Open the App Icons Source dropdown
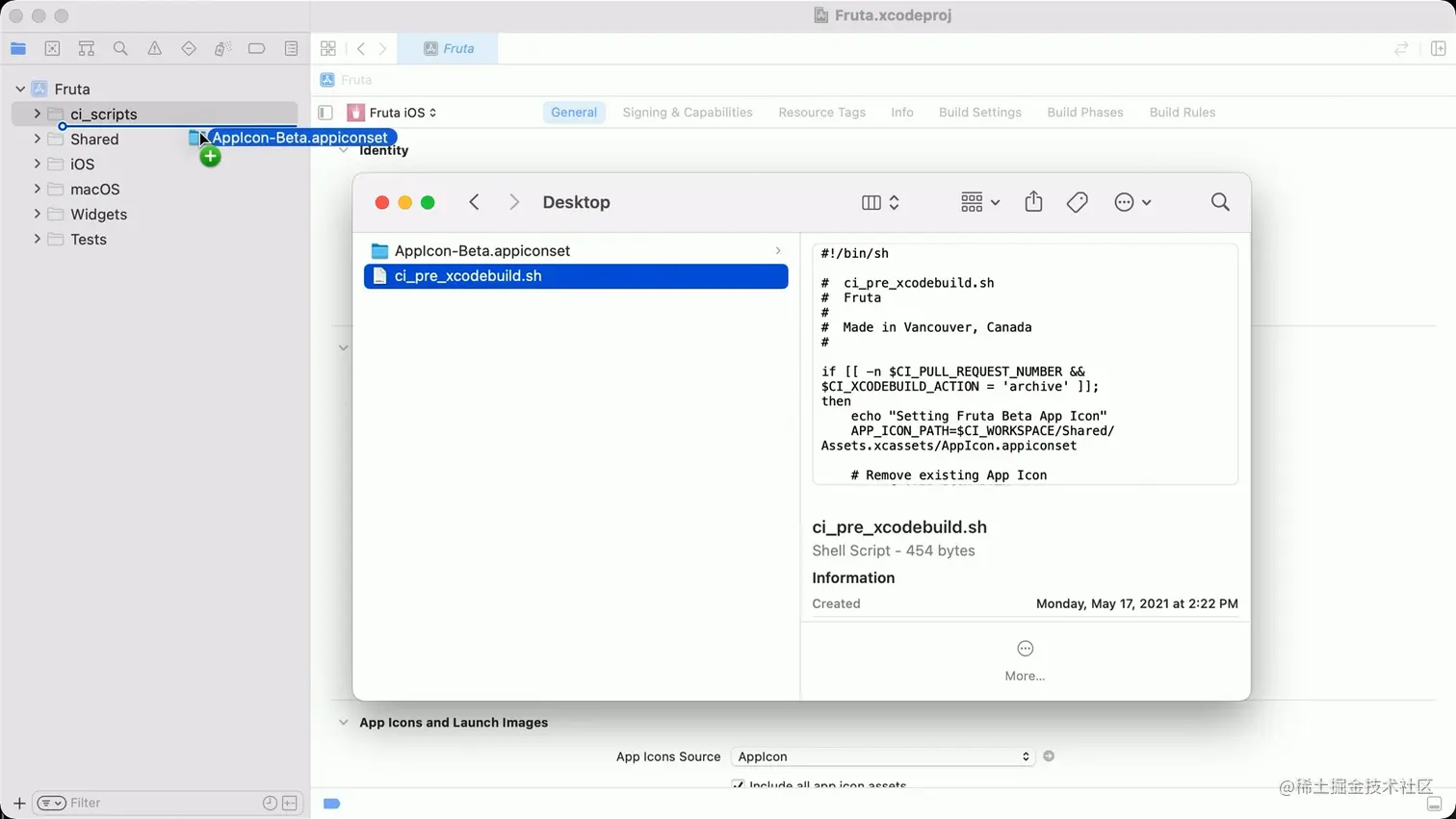The height and width of the screenshot is (819, 1456). (x=882, y=756)
